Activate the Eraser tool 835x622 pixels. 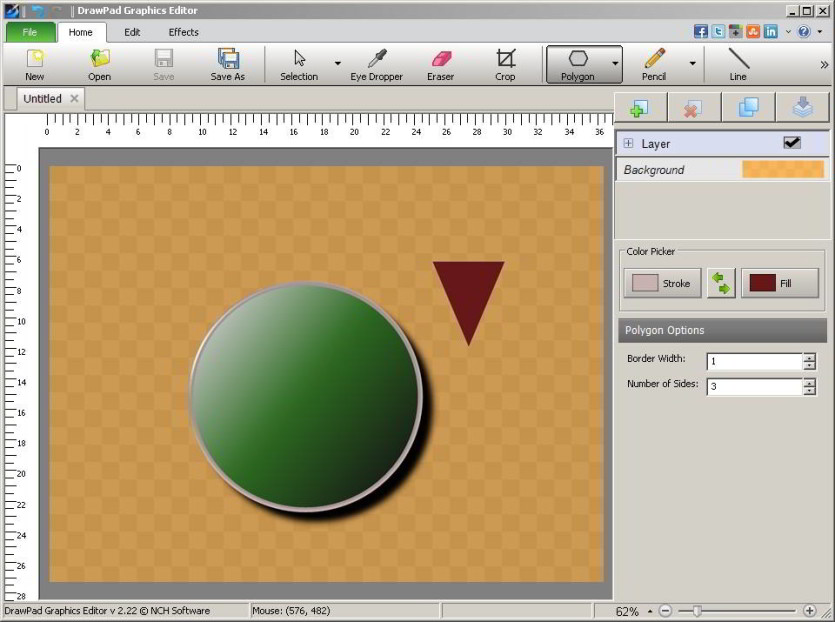[440, 64]
